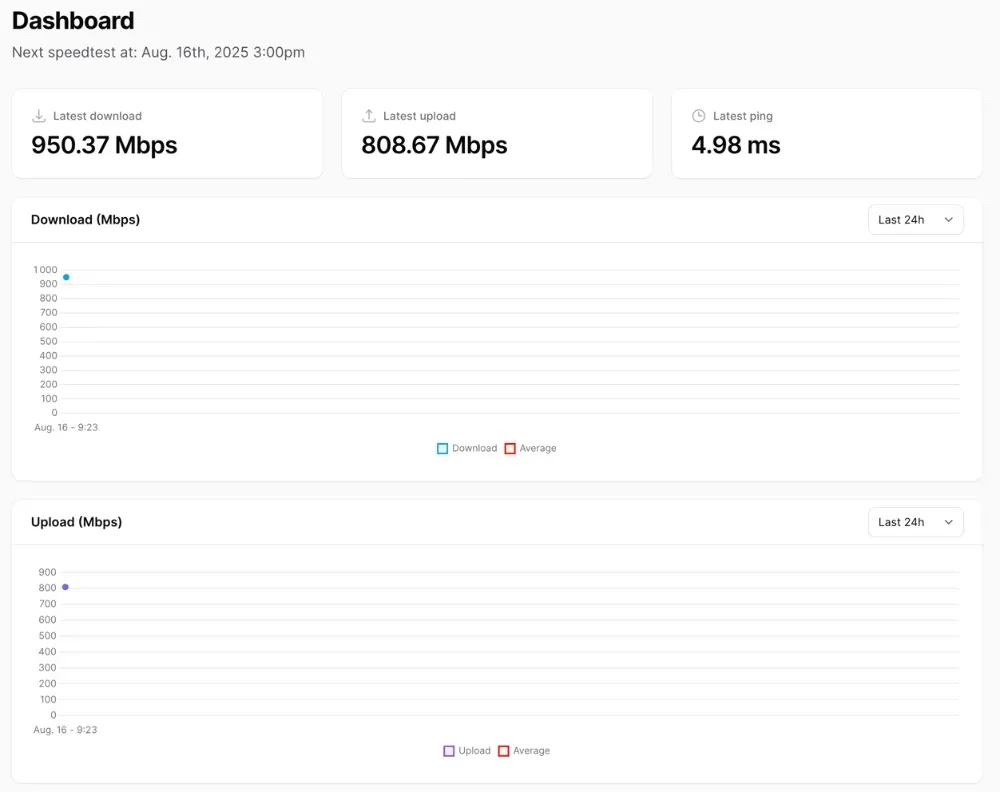Toggle Average legend in Download chart

(510, 449)
